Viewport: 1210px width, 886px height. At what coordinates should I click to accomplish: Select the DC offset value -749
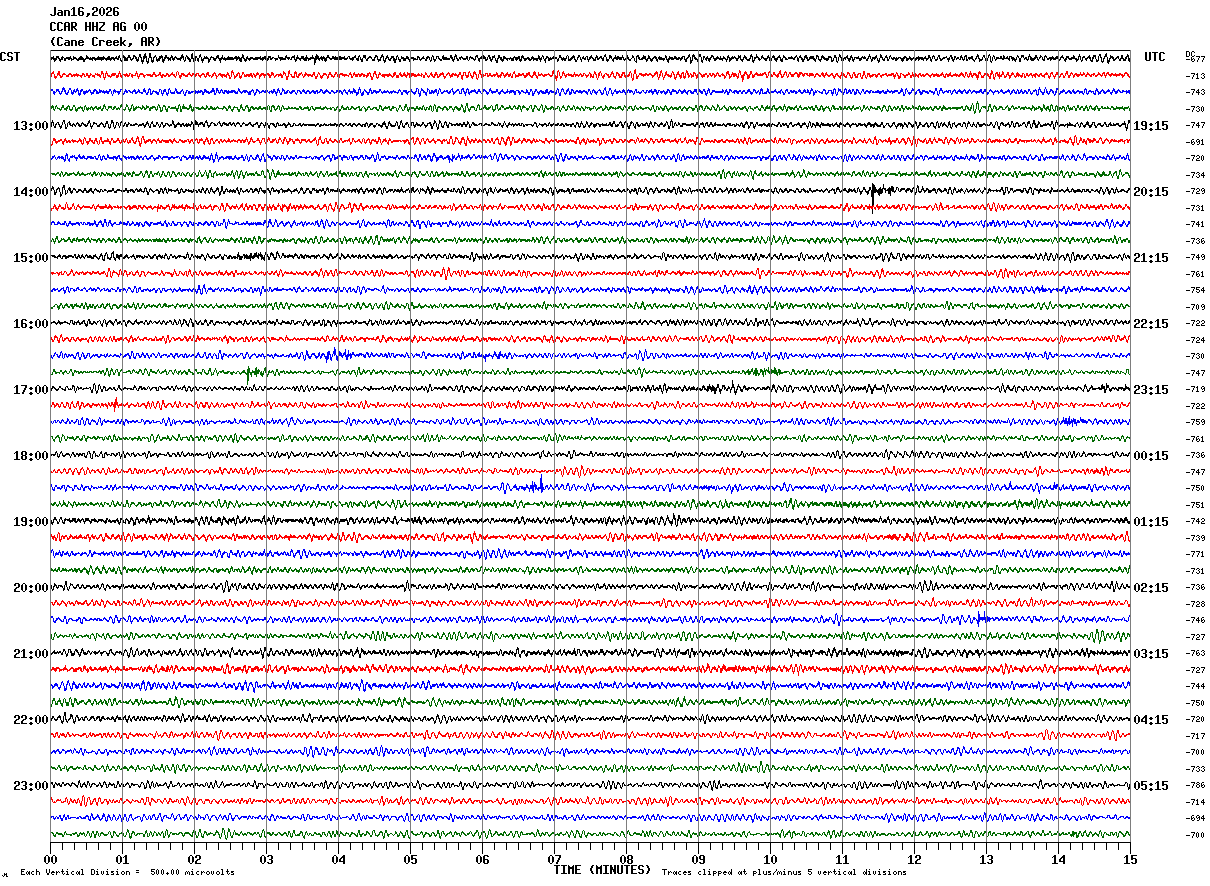click(x=1196, y=257)
